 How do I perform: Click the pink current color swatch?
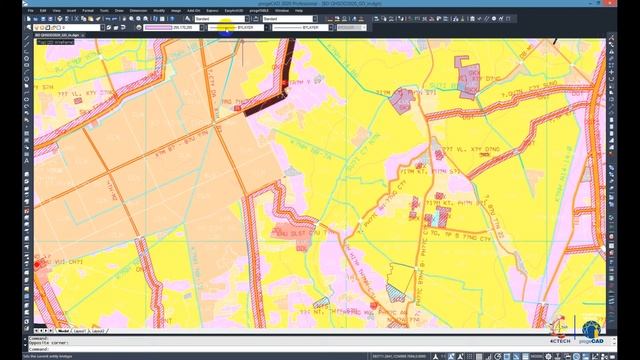(158, 27)
